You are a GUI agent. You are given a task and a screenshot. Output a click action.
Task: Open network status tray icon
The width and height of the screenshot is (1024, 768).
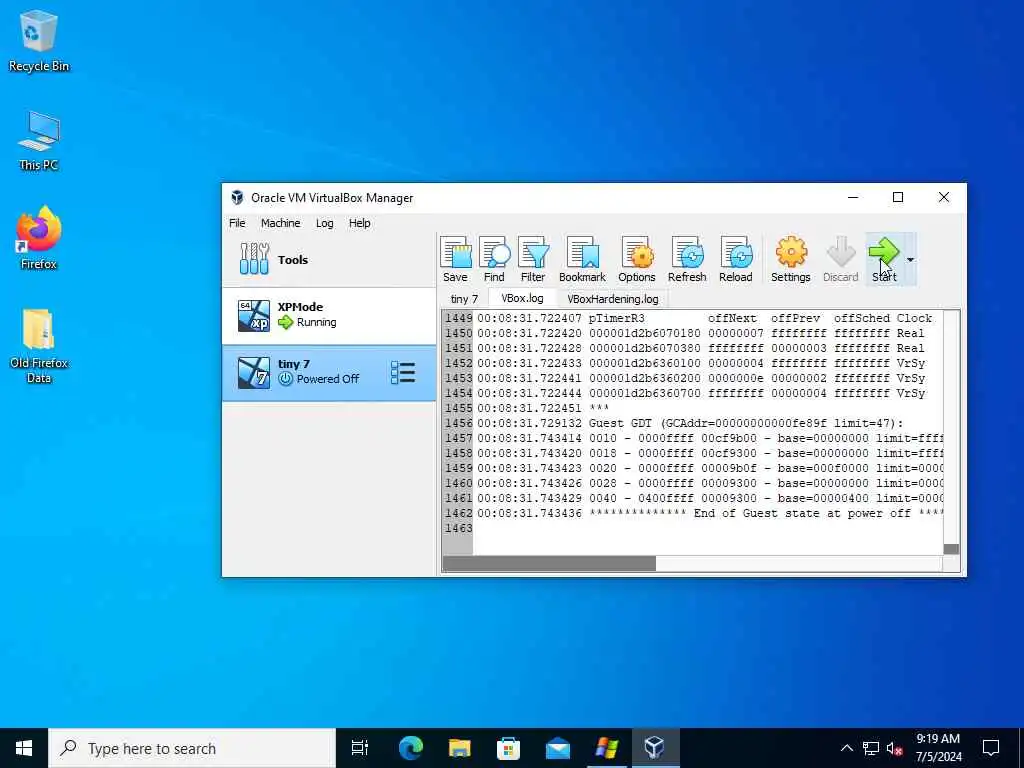pyautogui.click(x=871, y=748)
